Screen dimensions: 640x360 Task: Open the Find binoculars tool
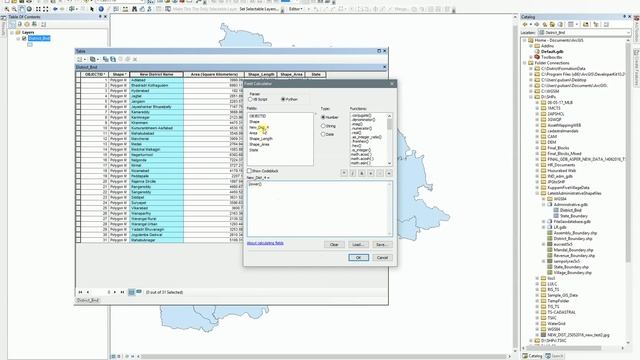(x=134, y=9)
